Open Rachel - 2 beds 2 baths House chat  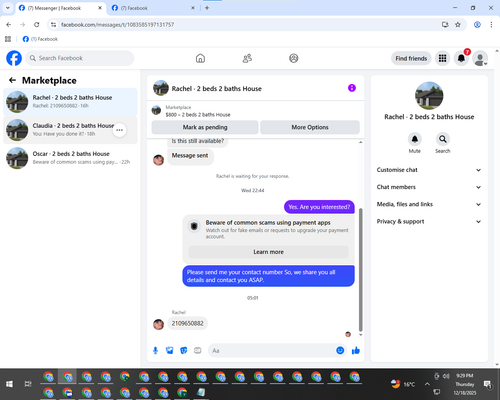(70, 102)
